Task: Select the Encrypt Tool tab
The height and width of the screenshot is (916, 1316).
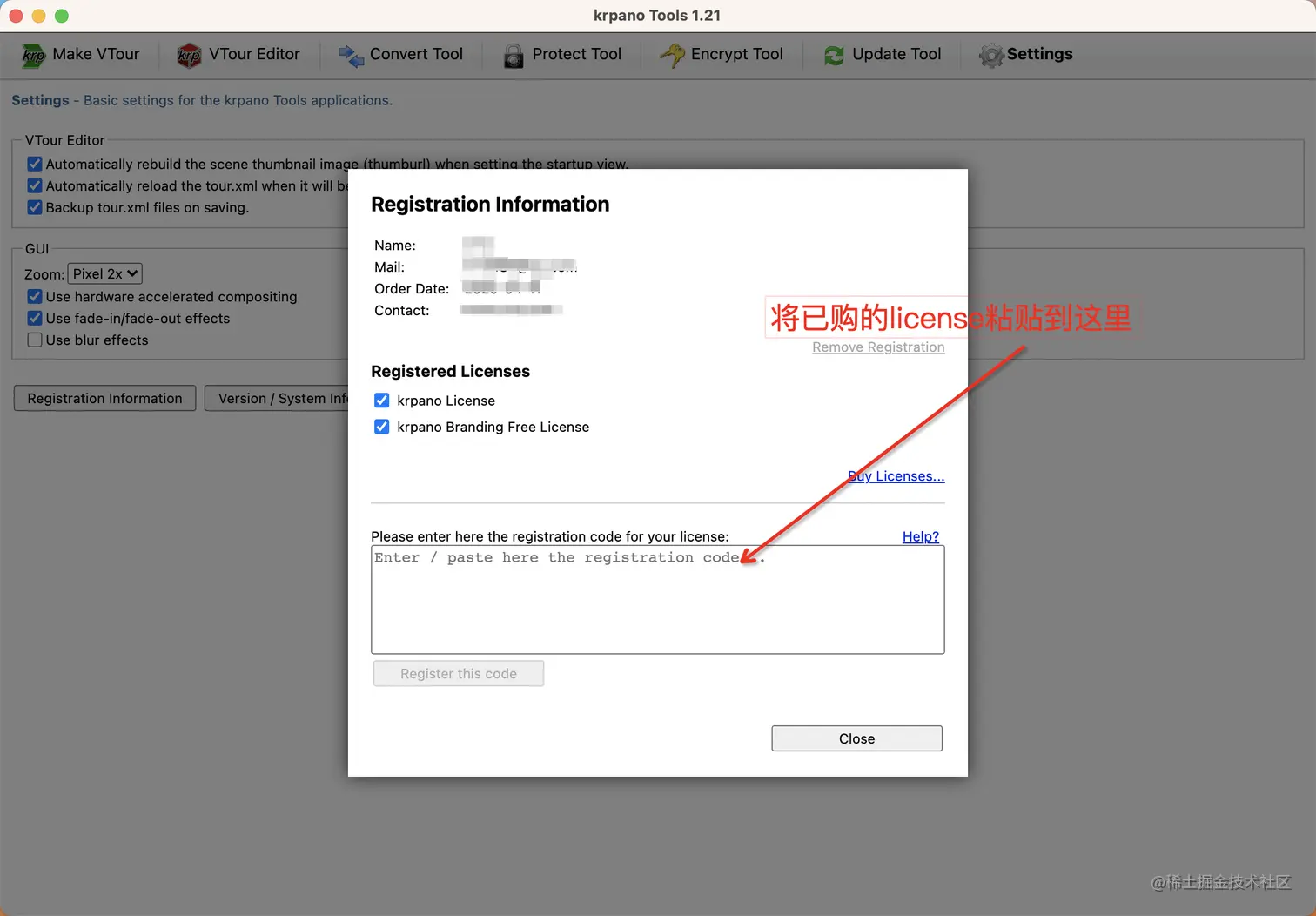Action: click(721, 55)
